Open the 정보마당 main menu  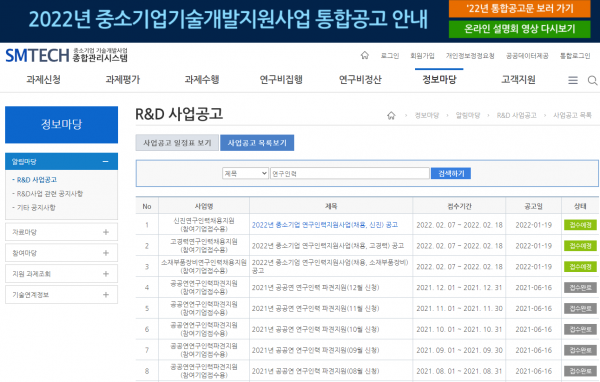click(439, 80)
